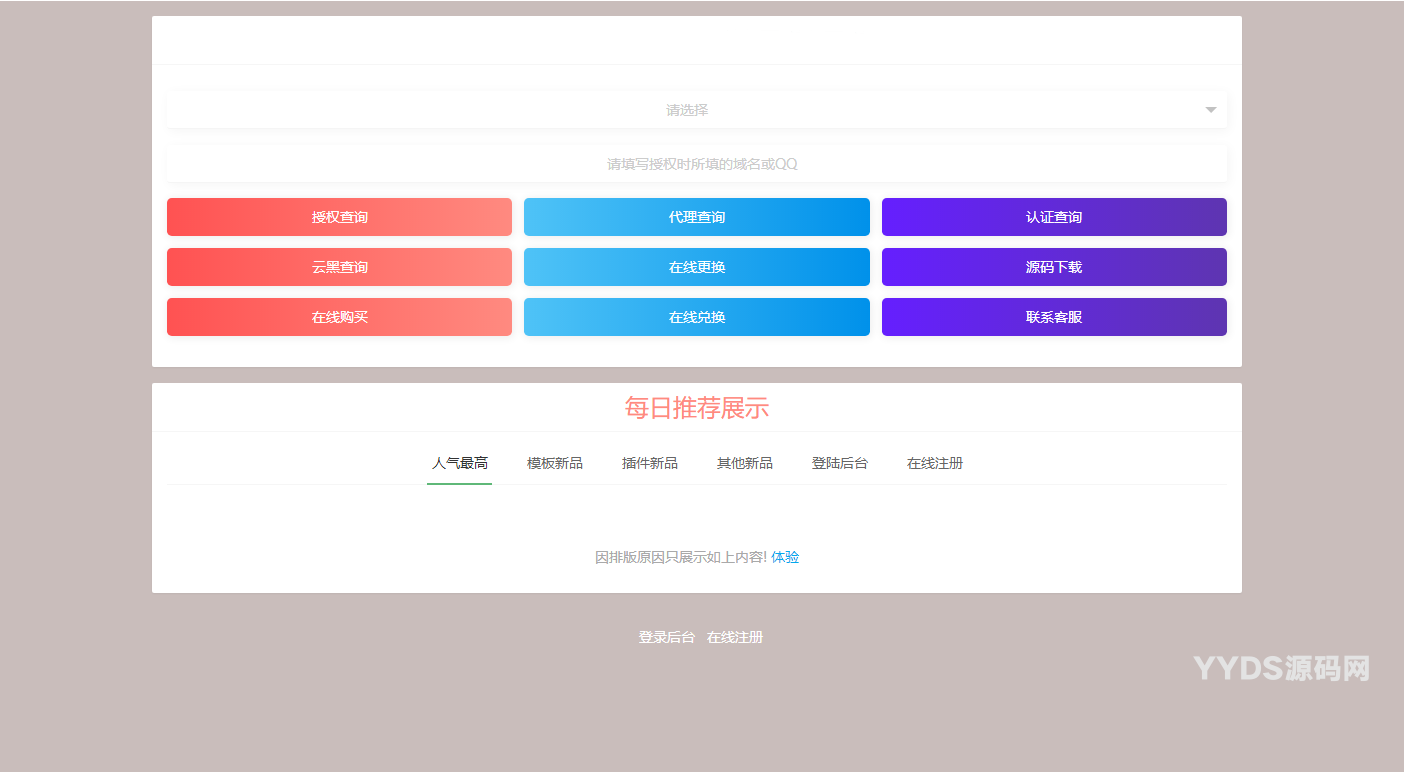The image size is (1404, 772).
Task: Click the footer 登录后台 link
Action: click(x=666, y=637)
